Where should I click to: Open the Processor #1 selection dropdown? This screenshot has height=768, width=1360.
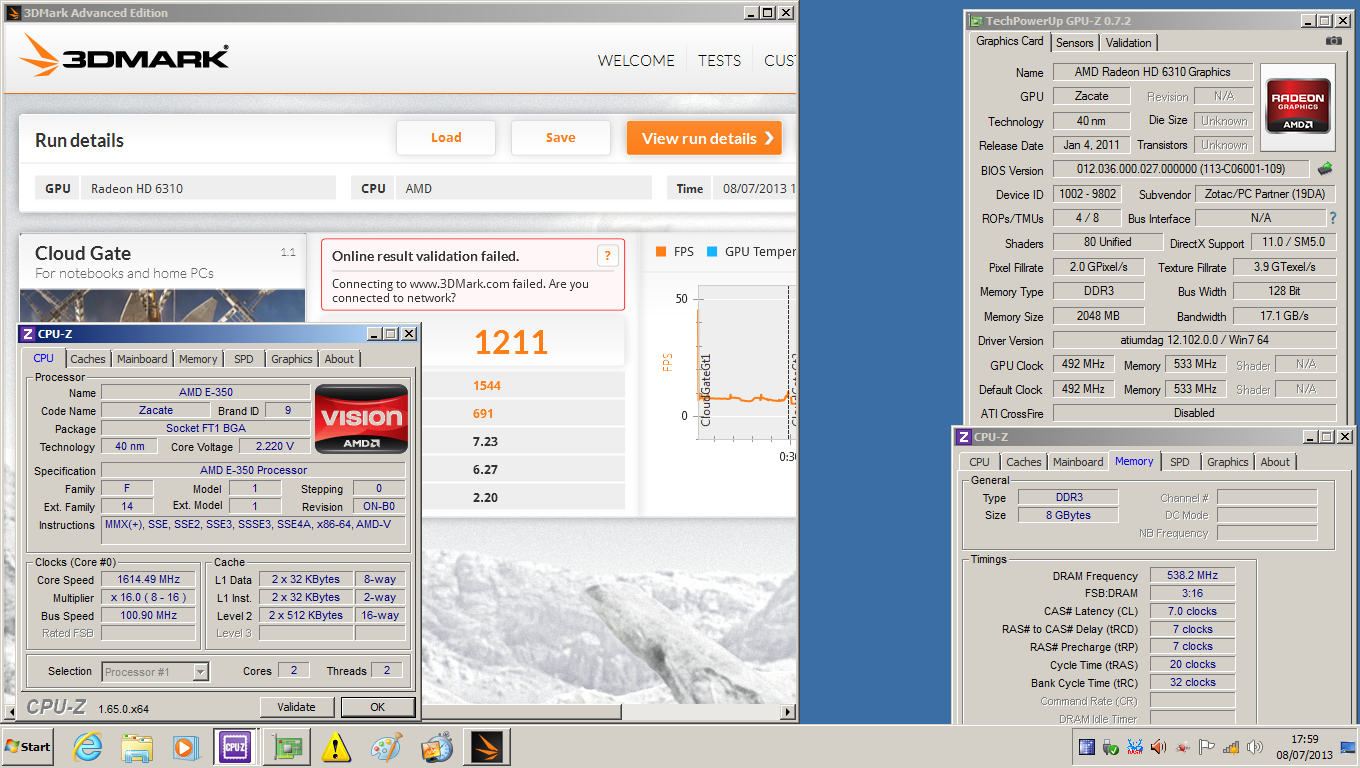tap(155, 672)
